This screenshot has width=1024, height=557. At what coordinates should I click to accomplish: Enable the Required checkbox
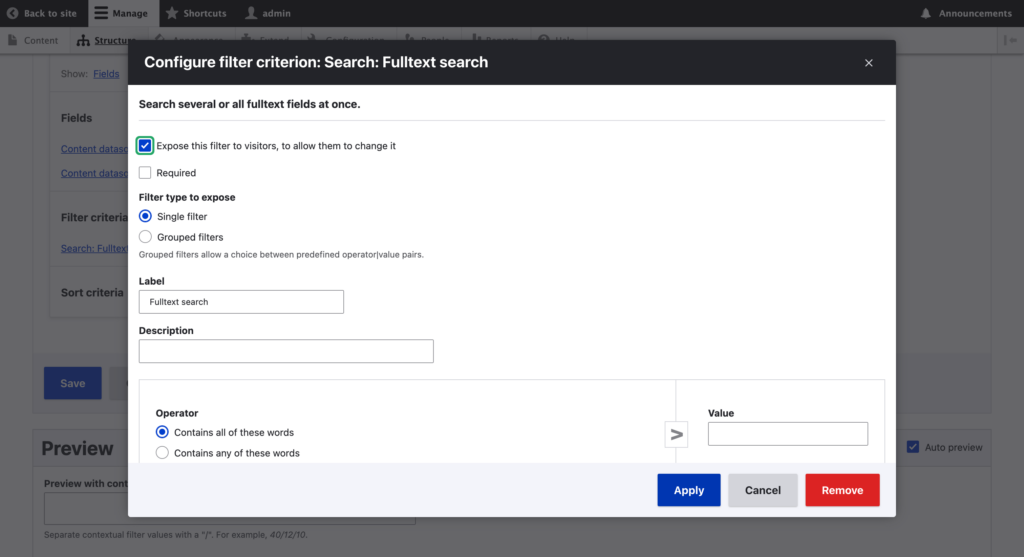tap(145, 173)
